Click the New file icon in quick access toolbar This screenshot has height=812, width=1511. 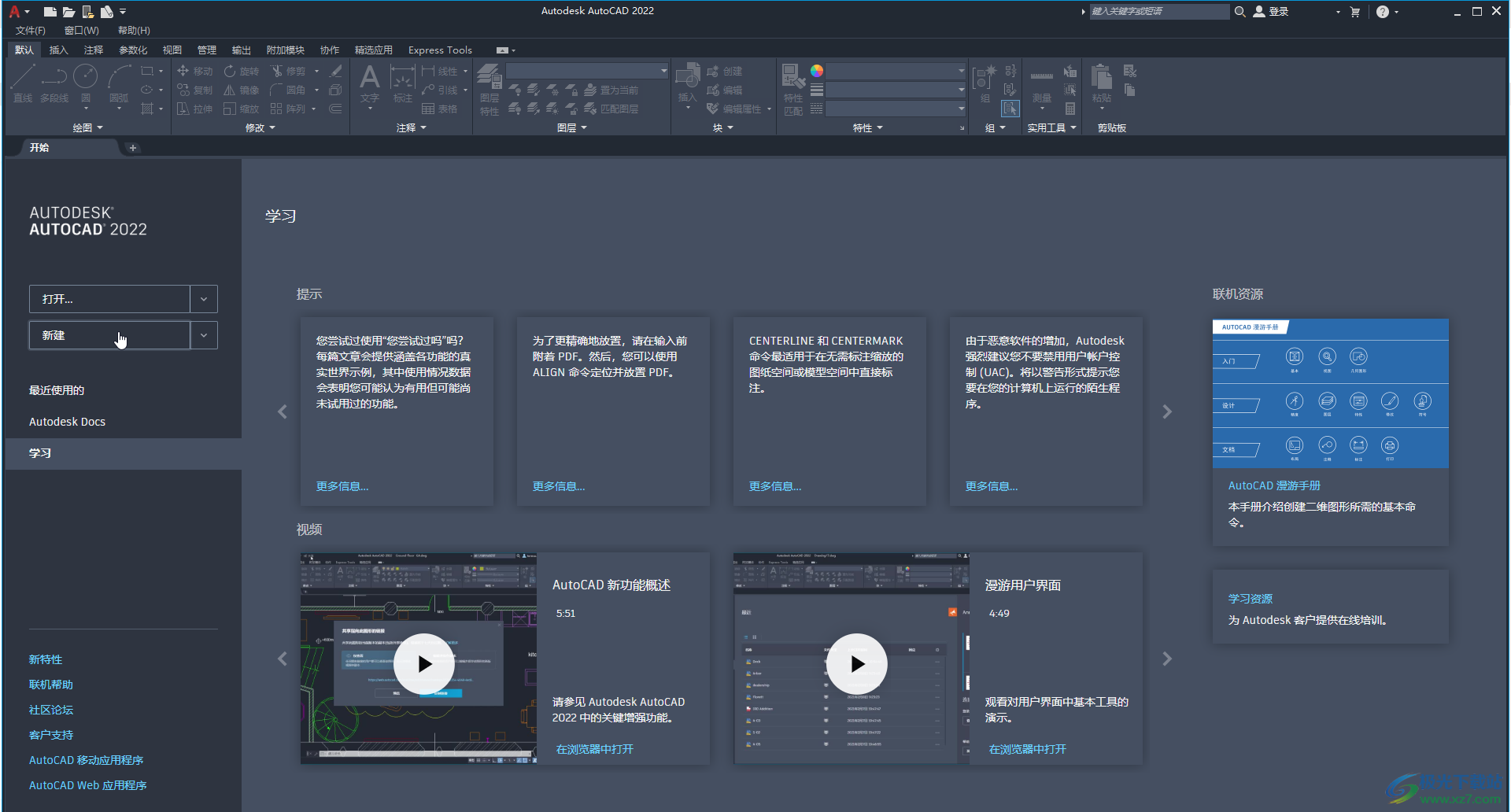tap(50, 12)
